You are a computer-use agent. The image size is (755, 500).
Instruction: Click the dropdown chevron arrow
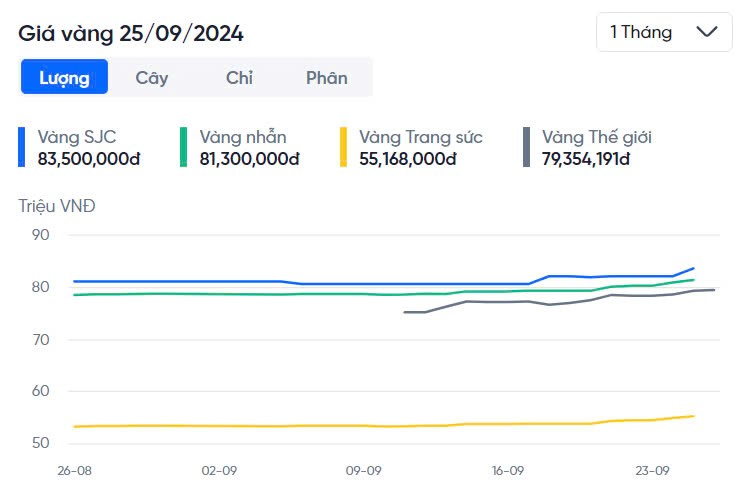[707, 32]
